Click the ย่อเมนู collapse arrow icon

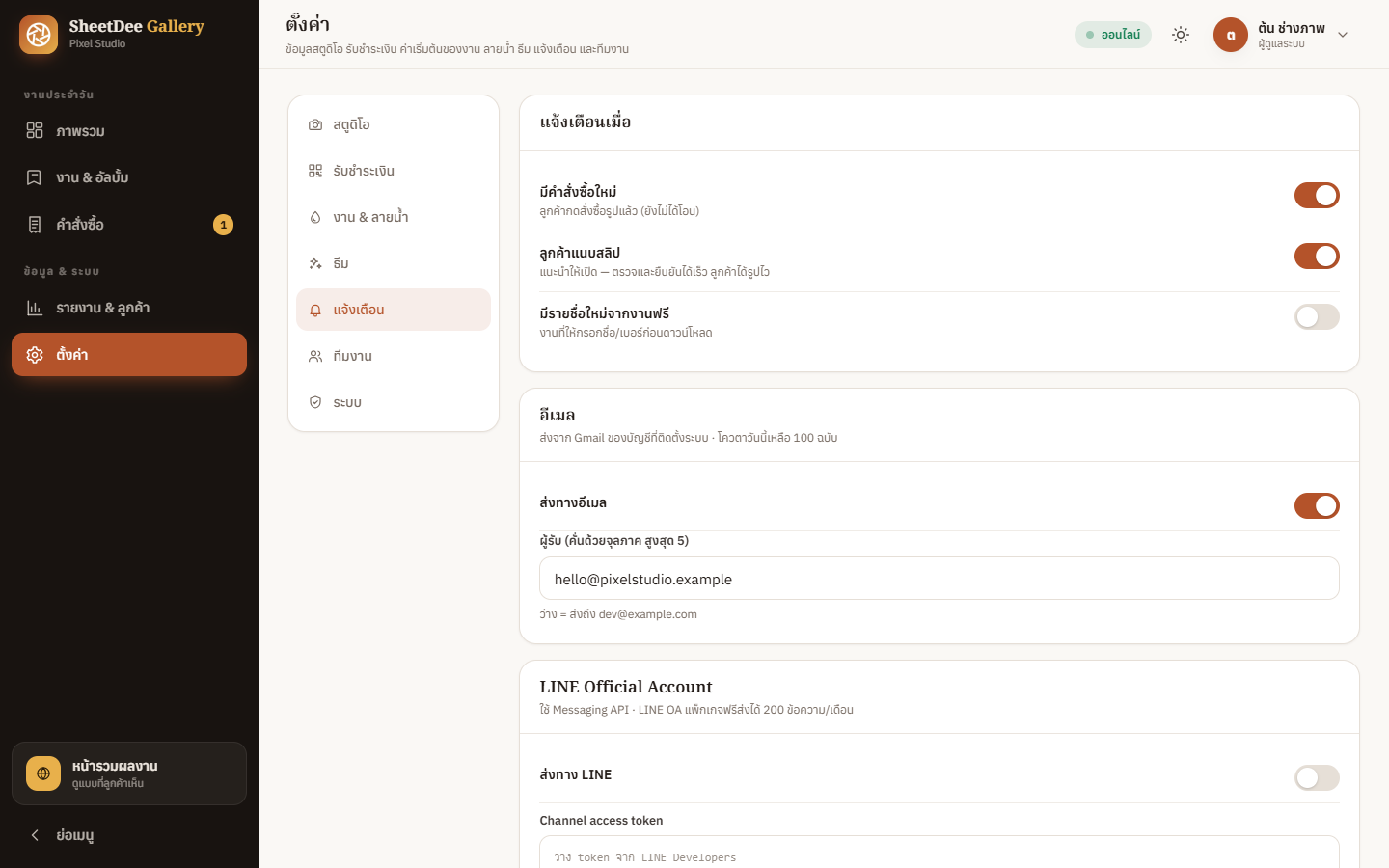click(x=35, y=835)
